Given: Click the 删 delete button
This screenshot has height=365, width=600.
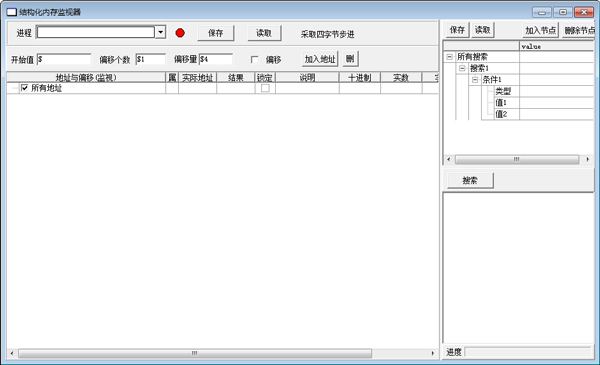Looking at the screenshot, I should click(350, 59).
